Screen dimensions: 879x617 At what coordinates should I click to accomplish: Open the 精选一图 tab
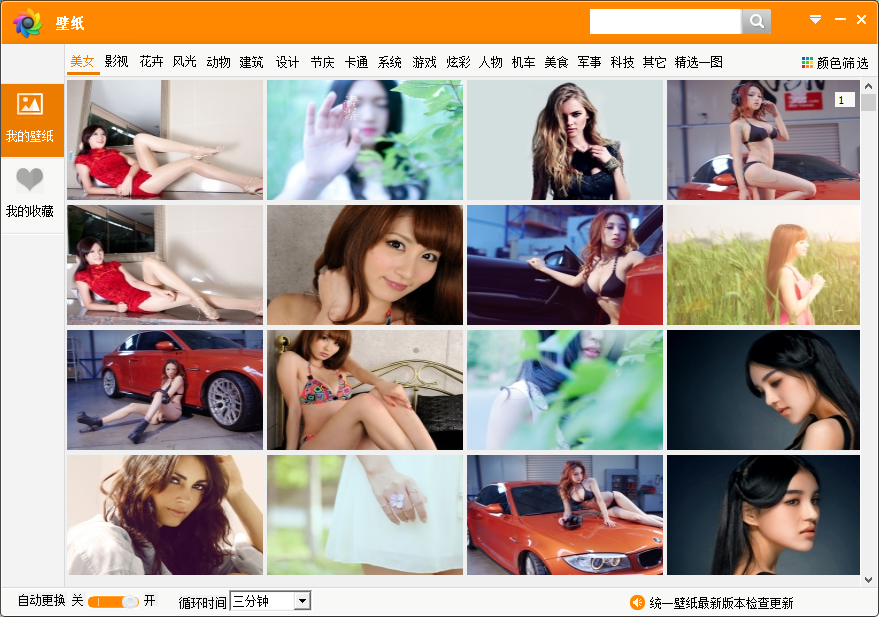pos(698,62)
